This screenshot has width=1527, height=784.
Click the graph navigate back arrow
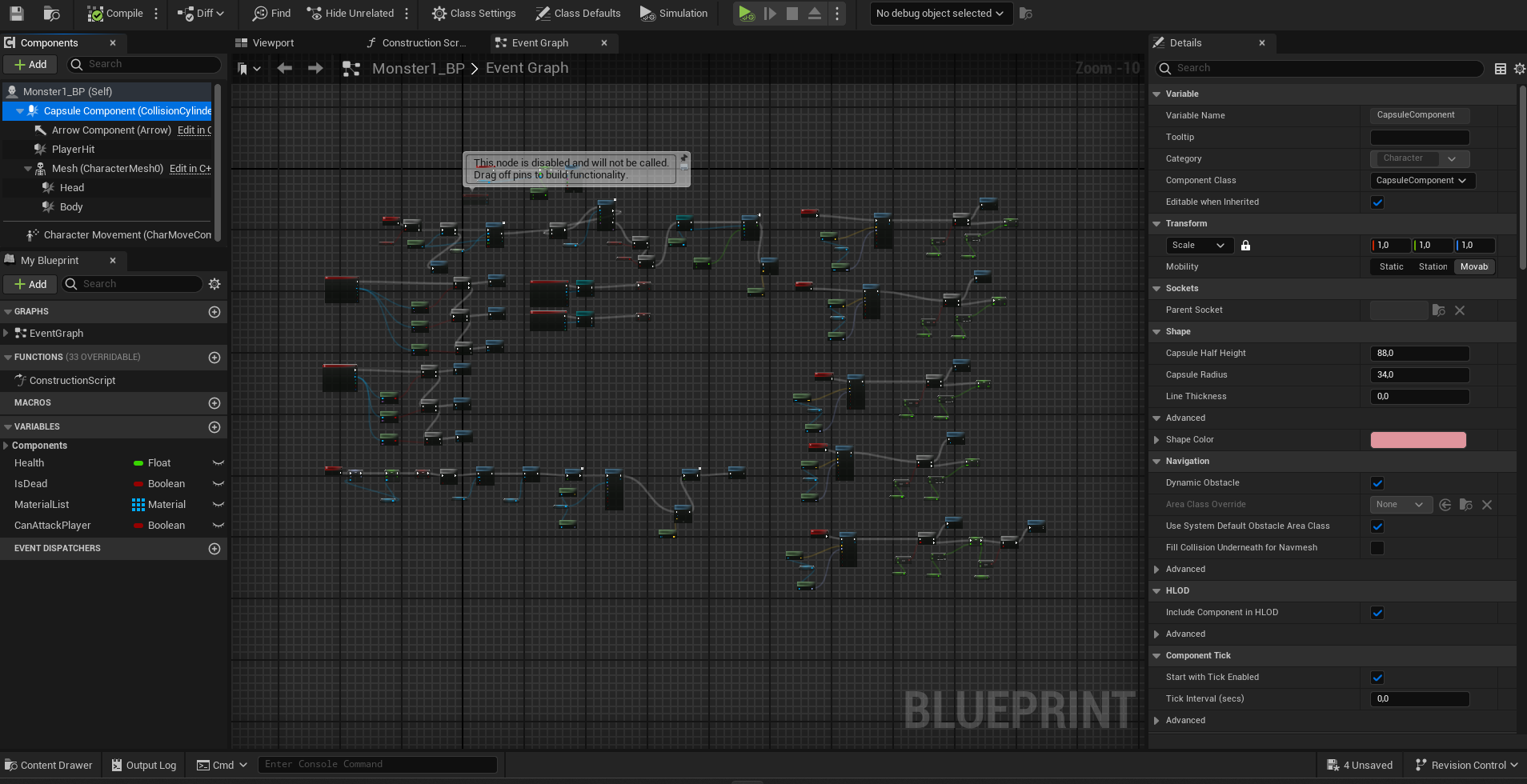284,69
